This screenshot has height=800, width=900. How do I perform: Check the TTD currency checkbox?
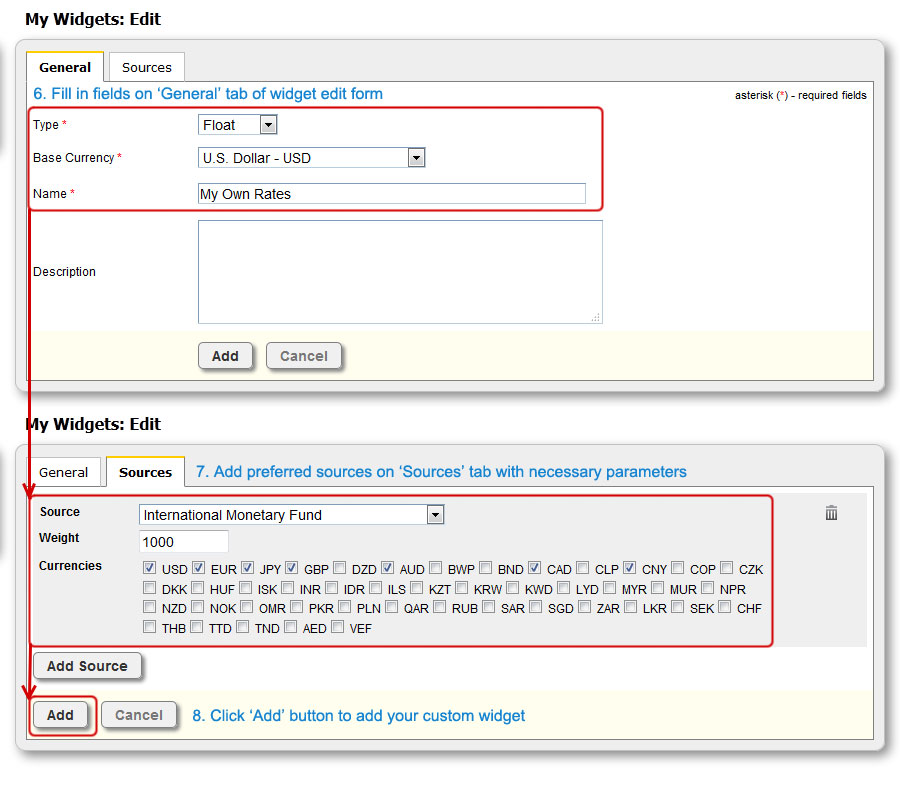coord(196,627)
